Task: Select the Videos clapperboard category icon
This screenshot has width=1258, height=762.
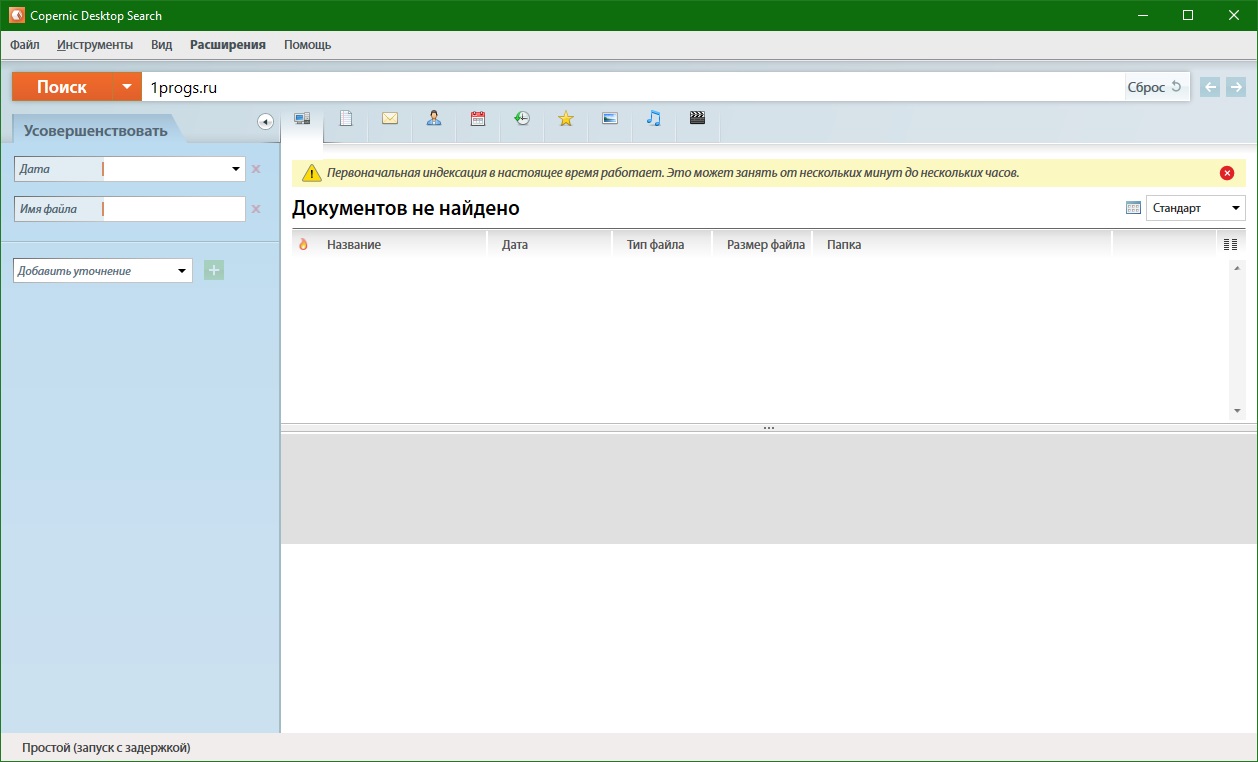Action: tap(698, 118)
